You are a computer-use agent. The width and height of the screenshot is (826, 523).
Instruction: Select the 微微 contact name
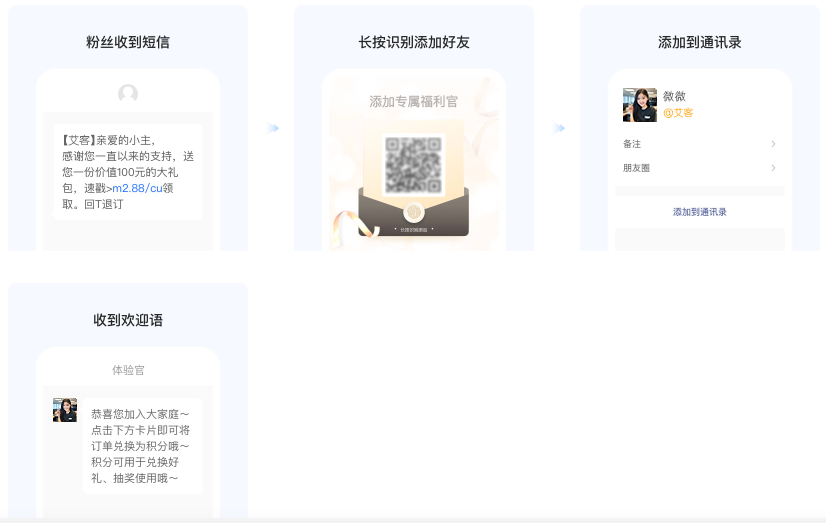675,96
